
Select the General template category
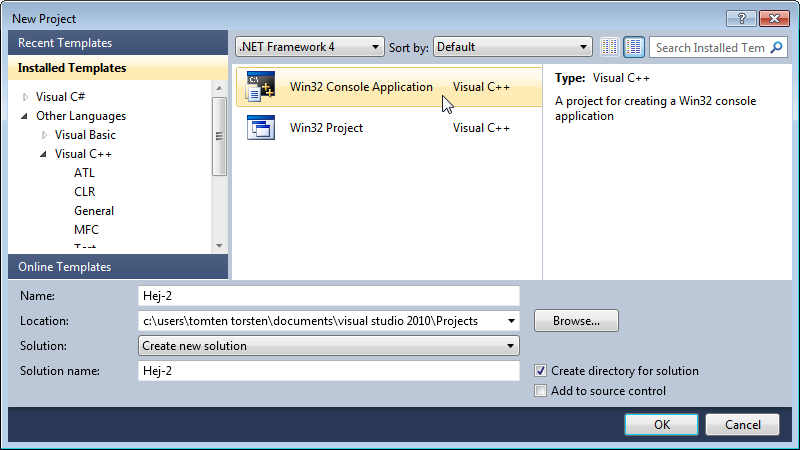94,211
